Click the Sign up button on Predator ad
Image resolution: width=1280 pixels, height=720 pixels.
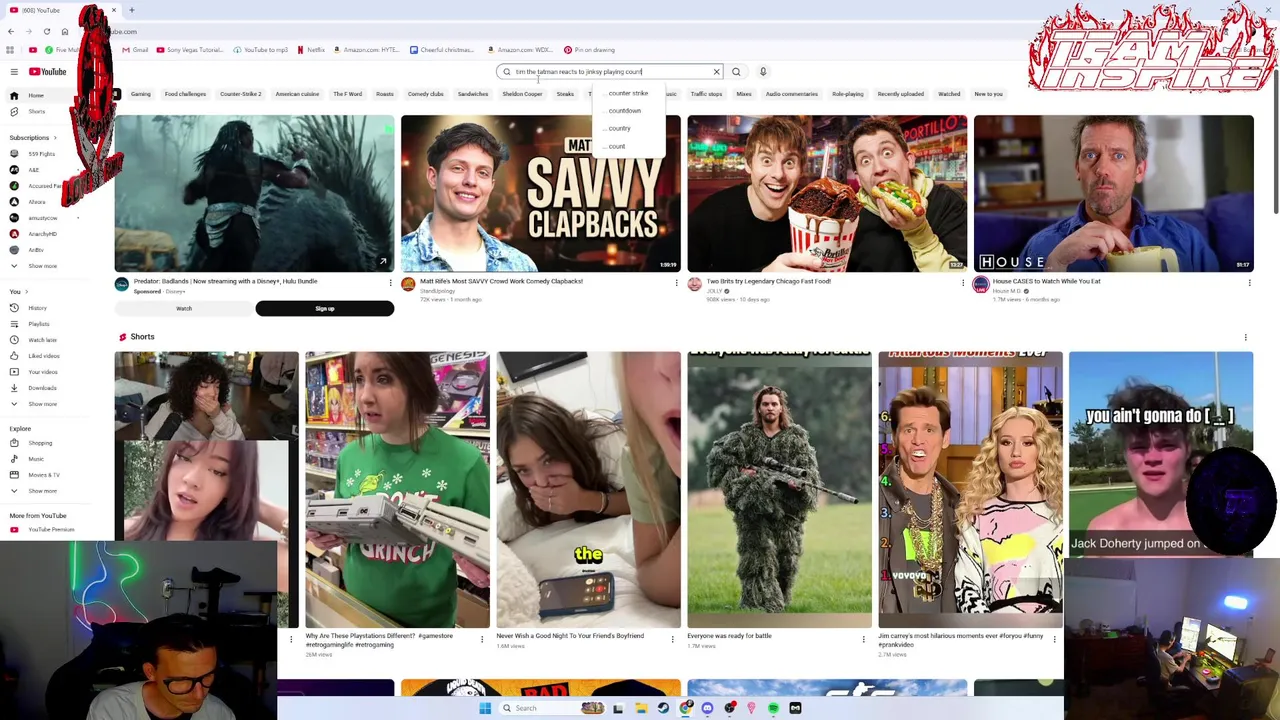coord(325,309)
